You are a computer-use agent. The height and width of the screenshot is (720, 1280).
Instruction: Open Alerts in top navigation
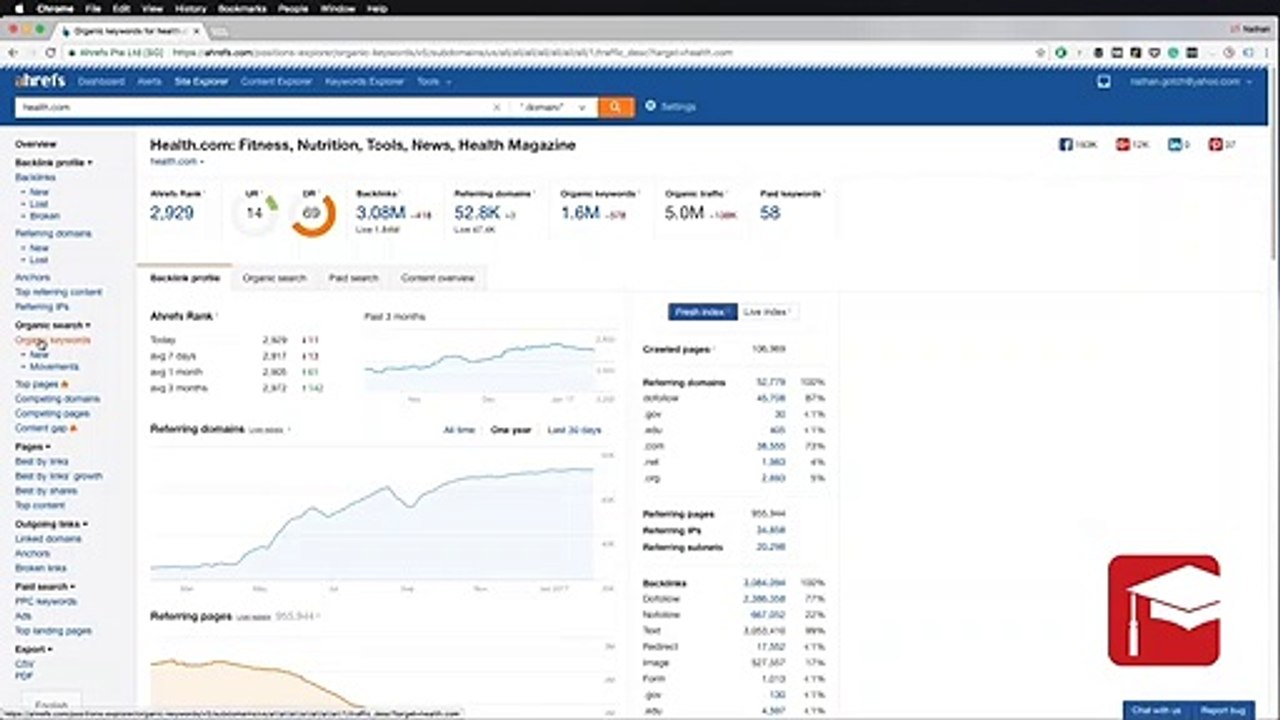coord(149,82)
